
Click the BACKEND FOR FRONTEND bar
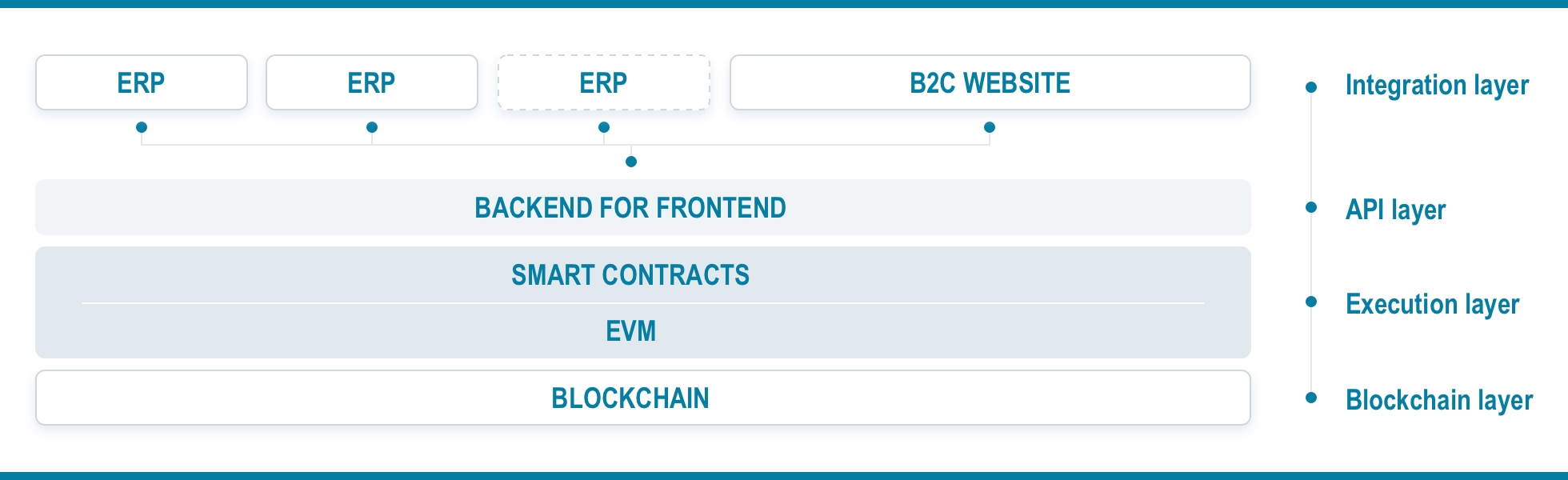(643, 207)
